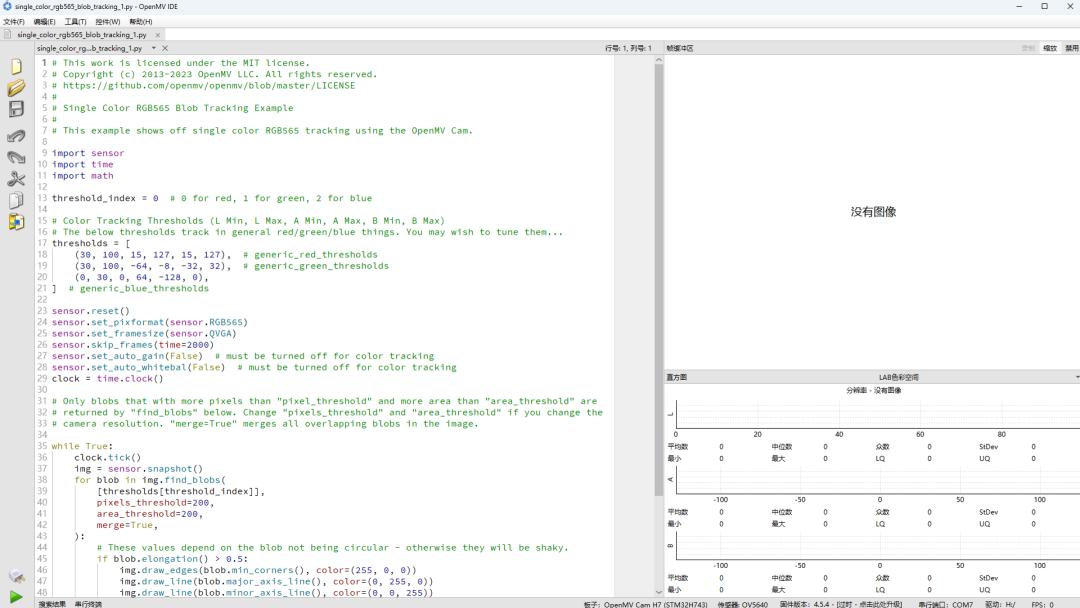Open the 搜索结果 search results panel
The width and height of the screenshot is (1080, 608).
(52, 604)
